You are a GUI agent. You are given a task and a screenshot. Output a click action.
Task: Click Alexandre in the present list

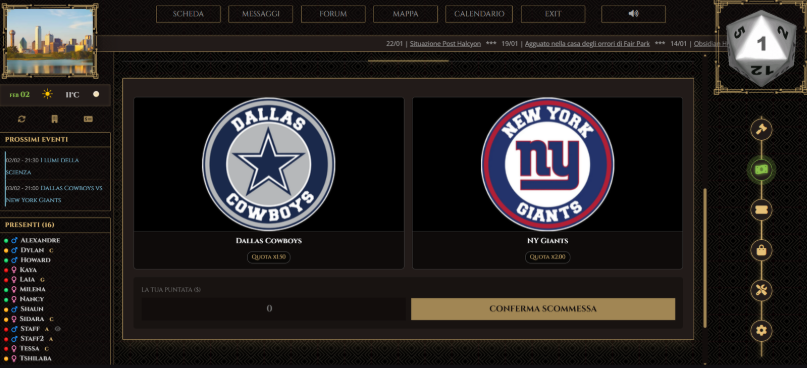tap(40, 240)
